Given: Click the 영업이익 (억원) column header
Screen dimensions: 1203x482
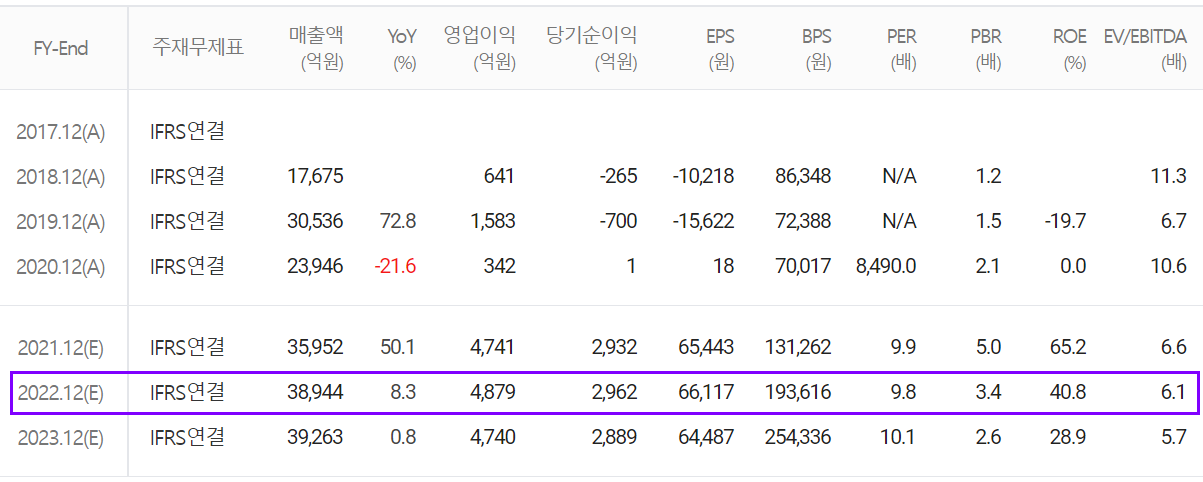Looking at the screenshot, I should coord(480,48).
